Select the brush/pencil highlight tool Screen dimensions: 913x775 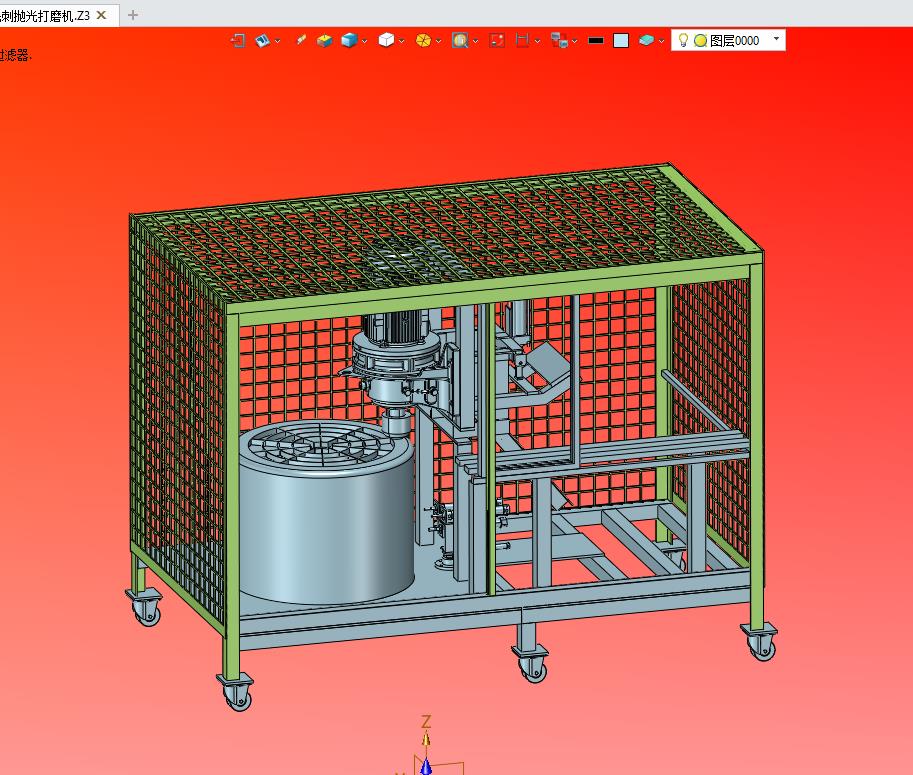[300, 40]
